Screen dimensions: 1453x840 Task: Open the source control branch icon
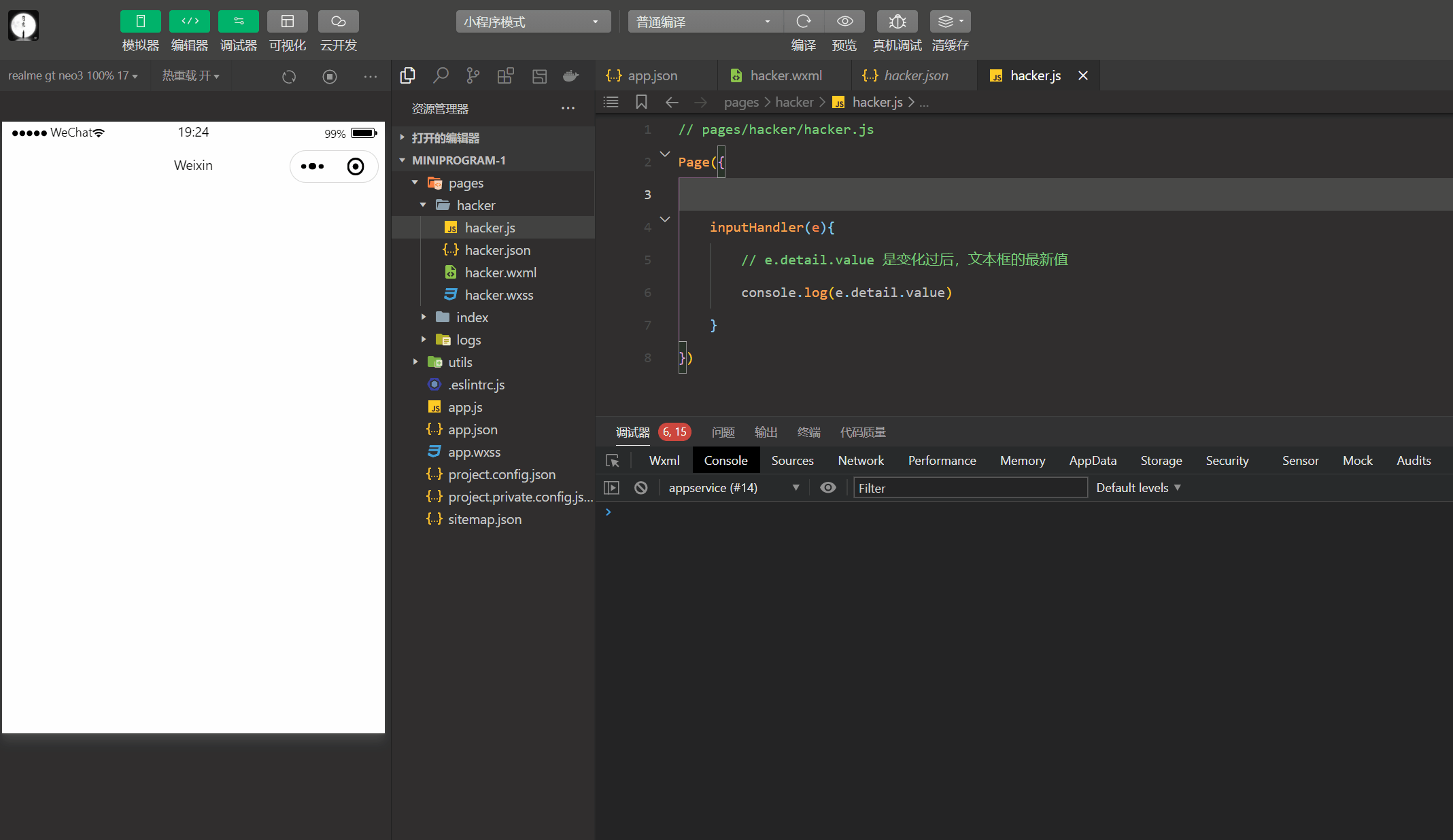click(x=473, y=75)
